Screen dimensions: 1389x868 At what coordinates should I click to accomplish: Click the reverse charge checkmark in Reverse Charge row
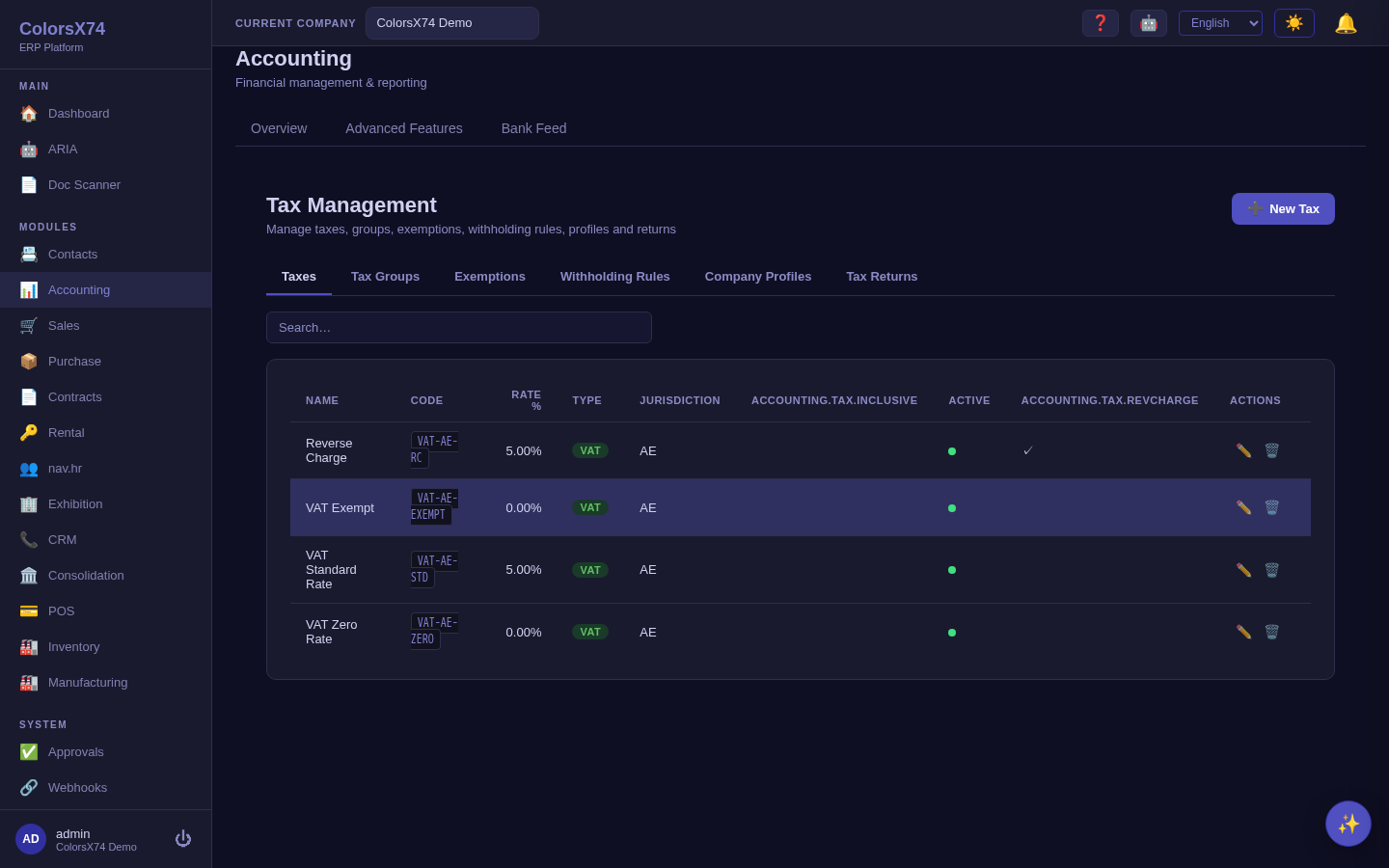1028,450
